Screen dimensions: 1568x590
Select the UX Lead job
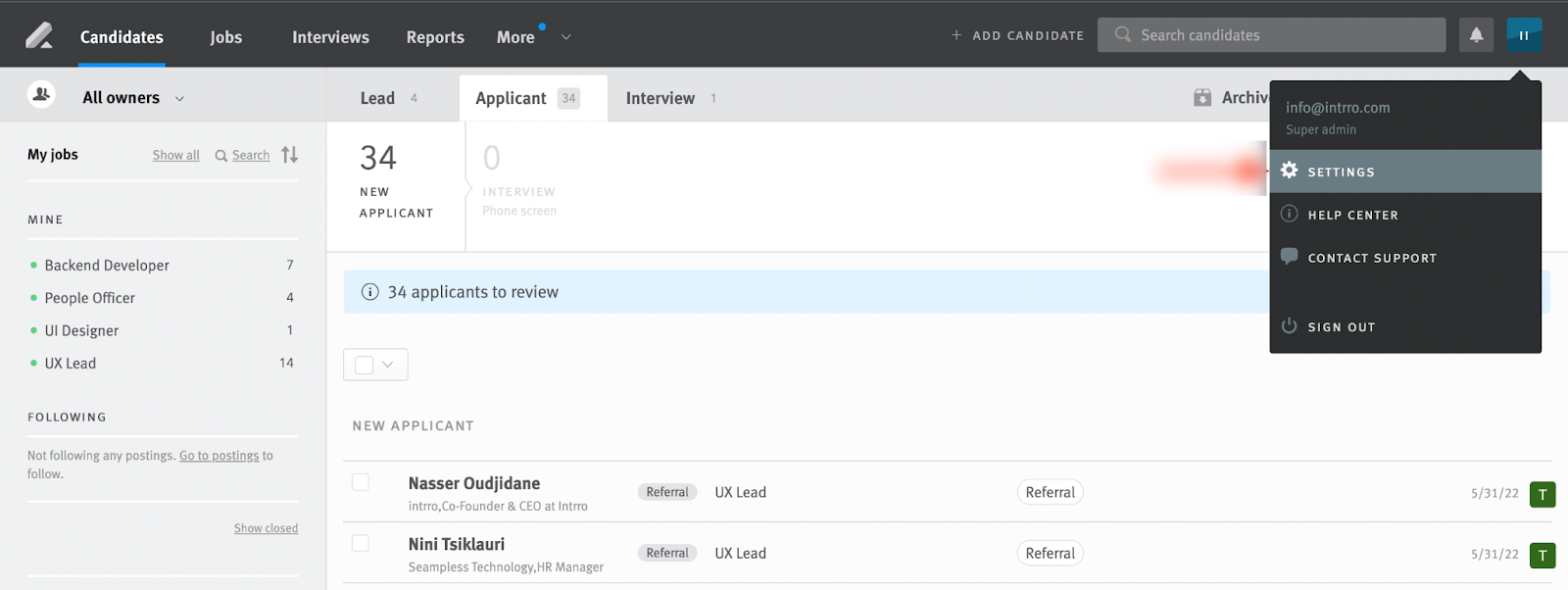click(71, 364)
